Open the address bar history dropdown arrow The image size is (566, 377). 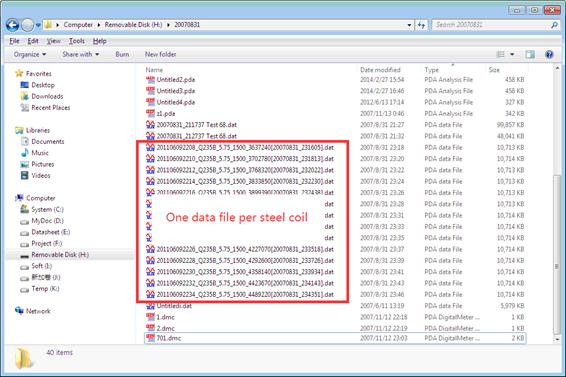[409, 25]
